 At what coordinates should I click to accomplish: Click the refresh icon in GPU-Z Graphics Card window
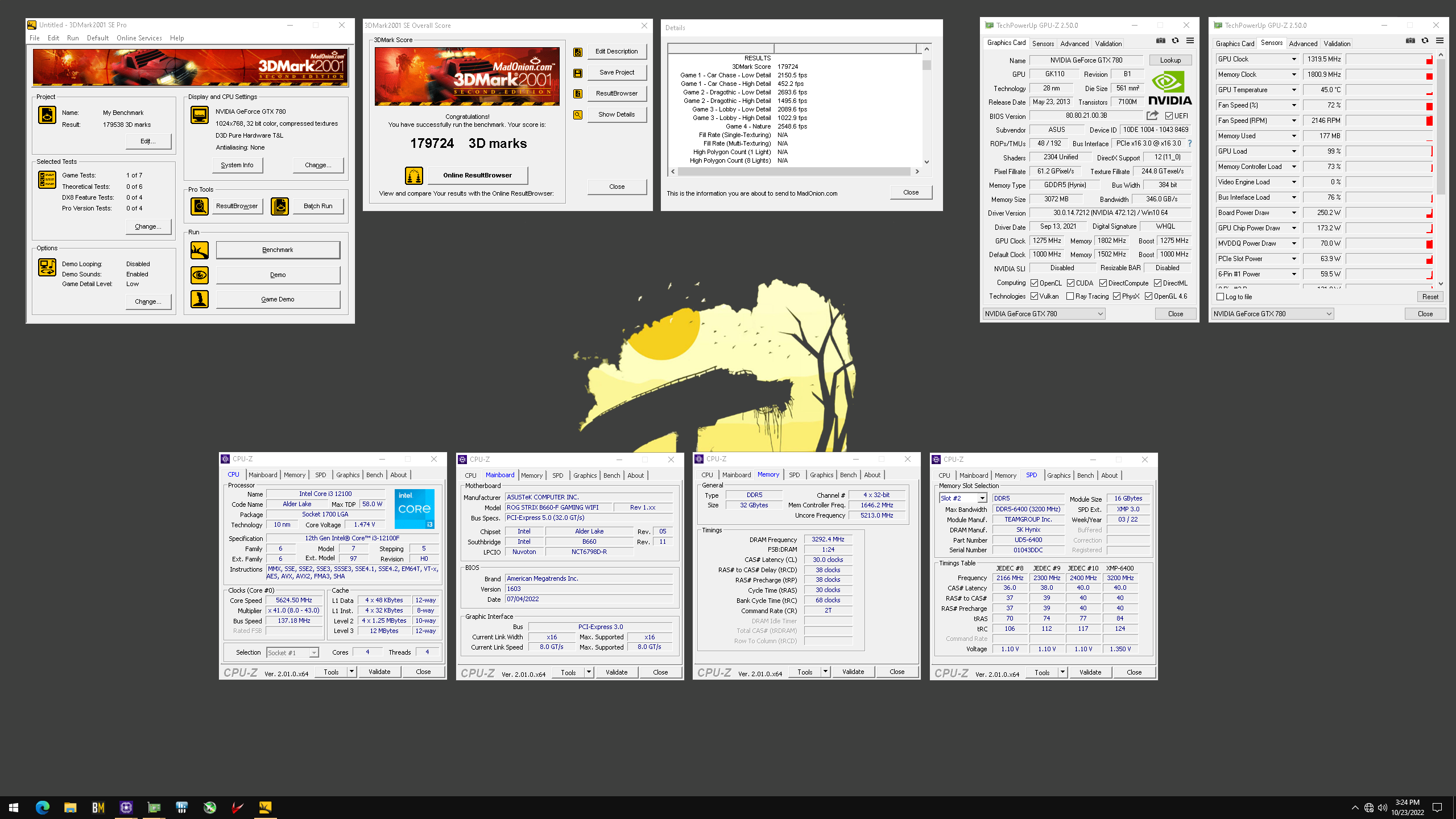(1176, 41)
